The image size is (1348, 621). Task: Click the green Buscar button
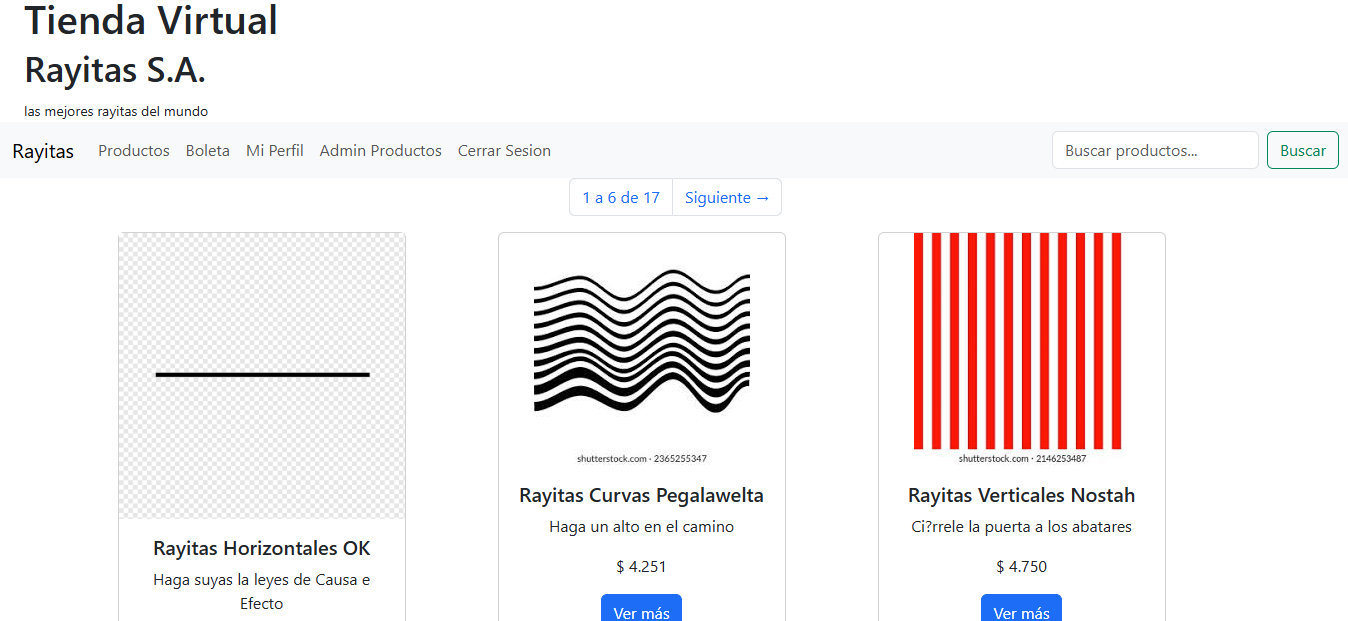coord(1303,150)
